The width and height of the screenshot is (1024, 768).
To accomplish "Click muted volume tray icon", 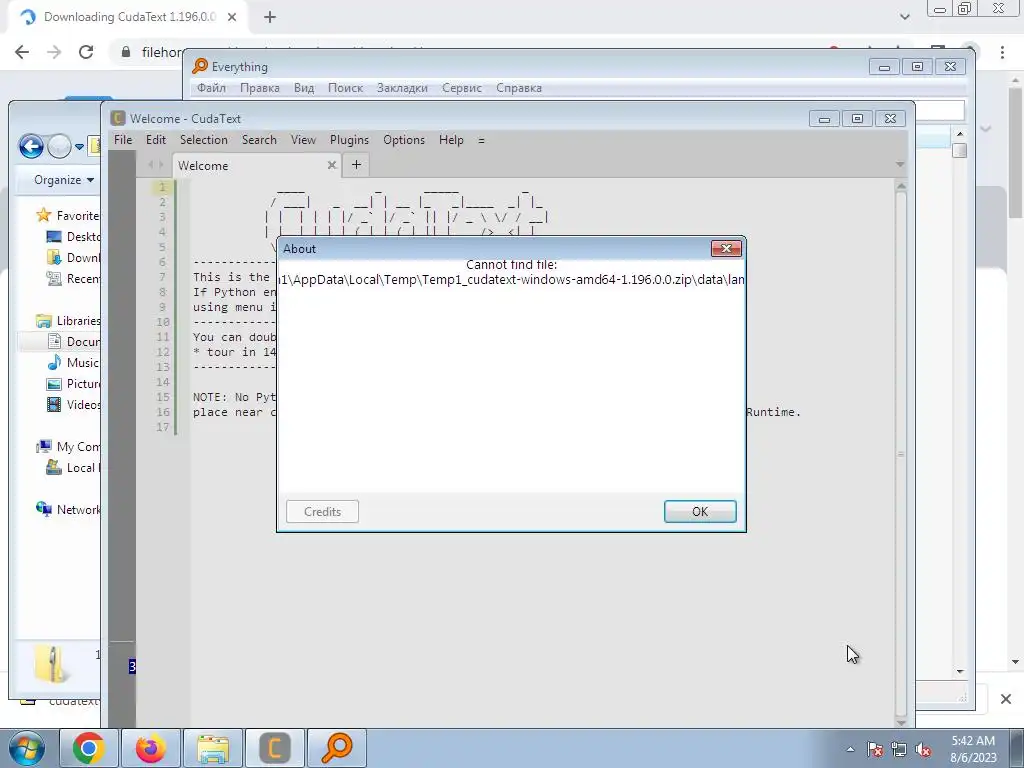I will (x=923, y=749).
